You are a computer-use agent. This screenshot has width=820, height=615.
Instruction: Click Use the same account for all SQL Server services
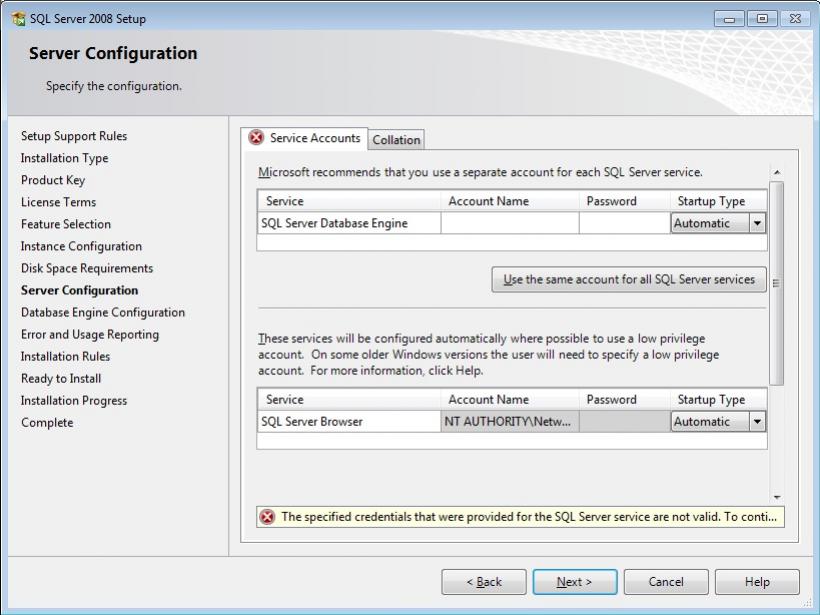coord(629,279)
